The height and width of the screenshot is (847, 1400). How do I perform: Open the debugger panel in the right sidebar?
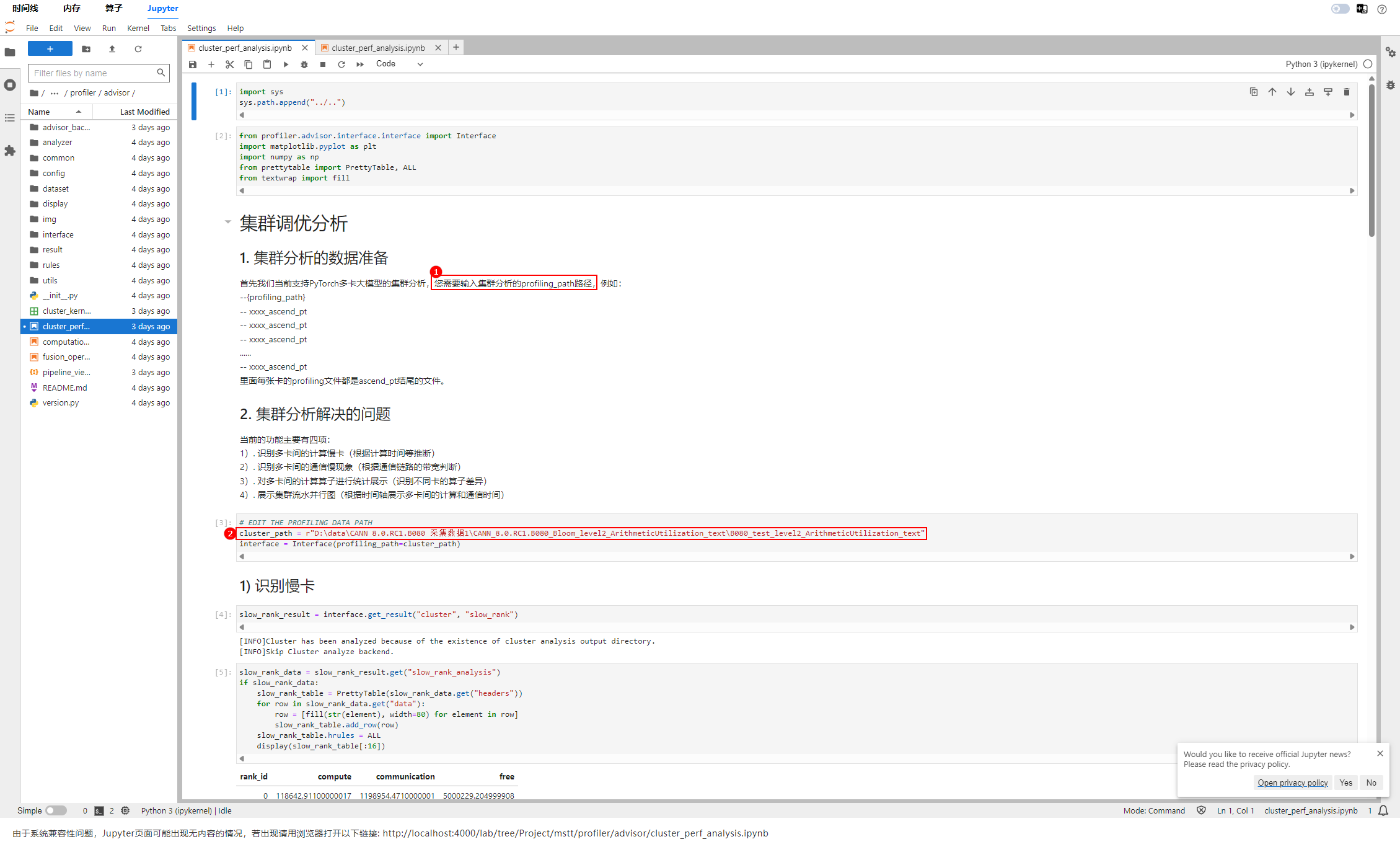(1391, 85)
